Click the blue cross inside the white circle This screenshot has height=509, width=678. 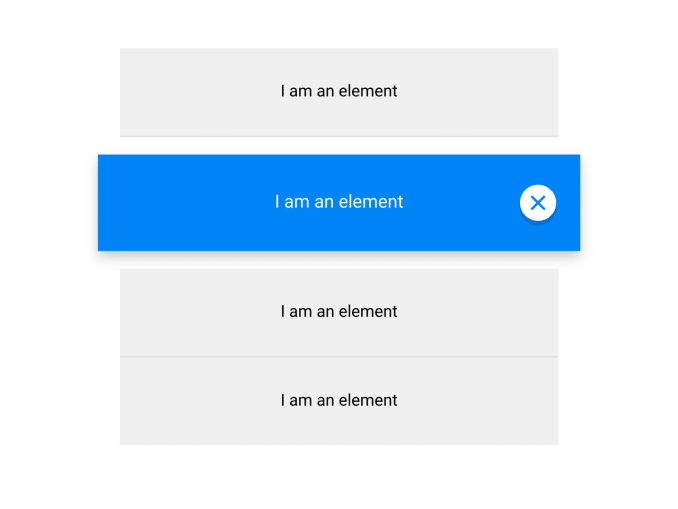[x=538, y=203]
